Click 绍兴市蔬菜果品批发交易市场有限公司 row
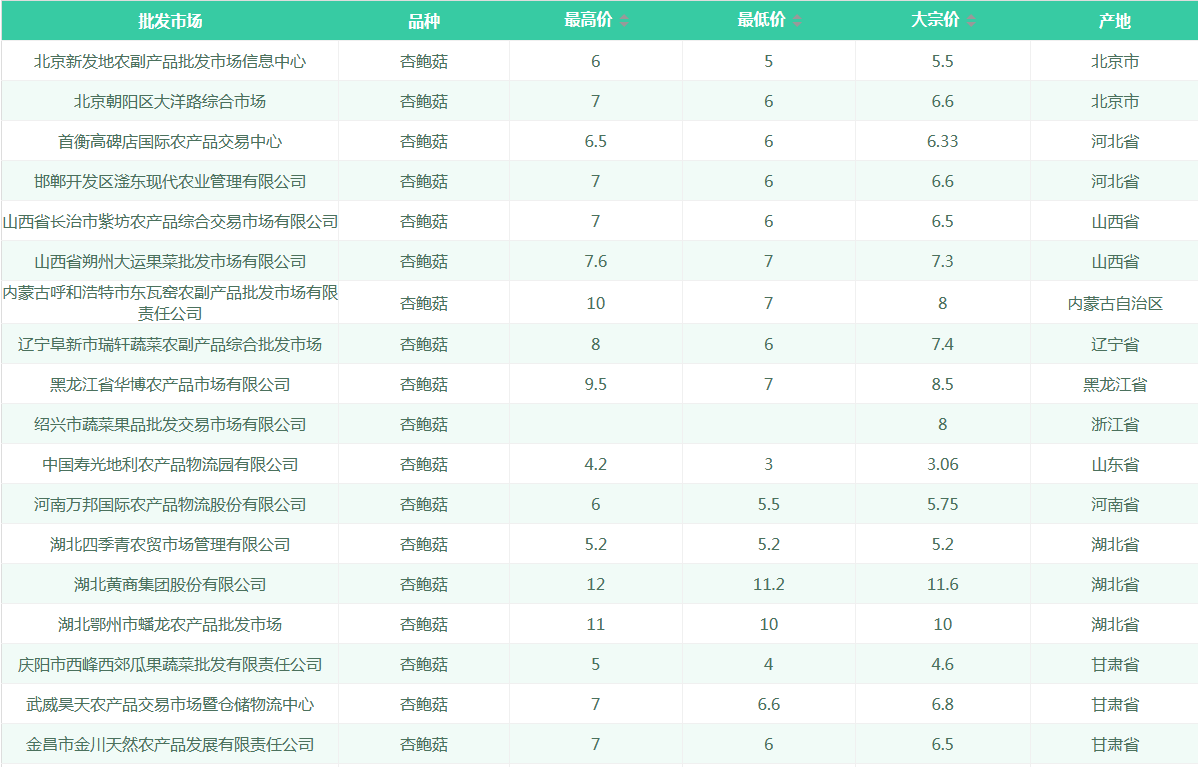The width and height of the screenshot is (1198, 767). click(170, 424)
